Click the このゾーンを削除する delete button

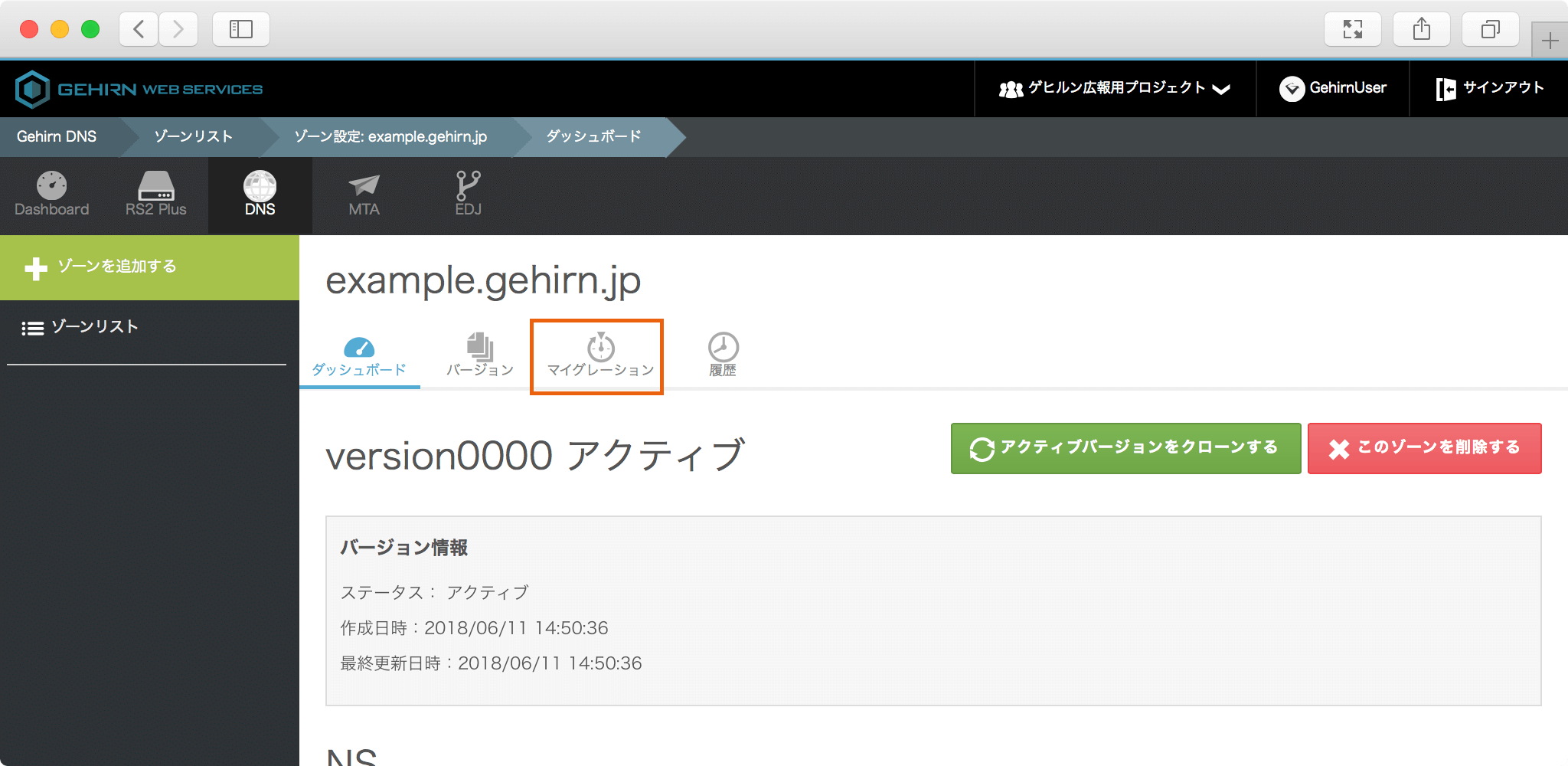pos(1424,448)
